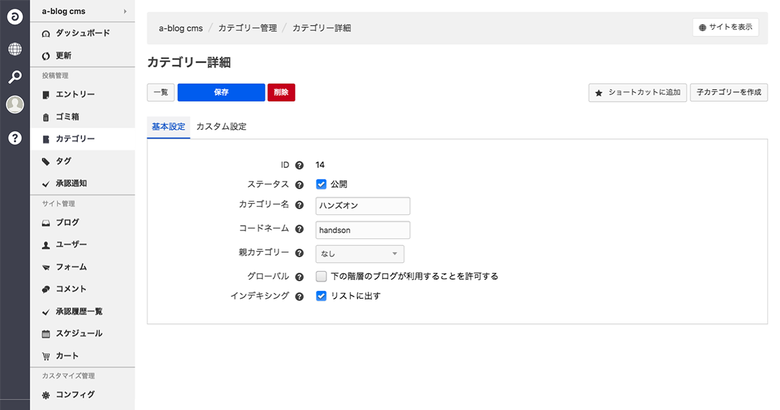Click the ユーザー person icon

(x=46, y=245)
